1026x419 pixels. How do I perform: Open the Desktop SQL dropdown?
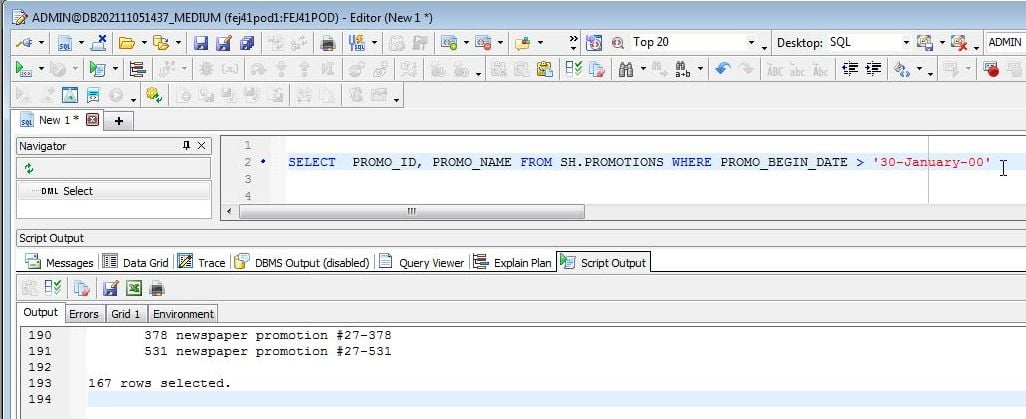coord(906,43)
